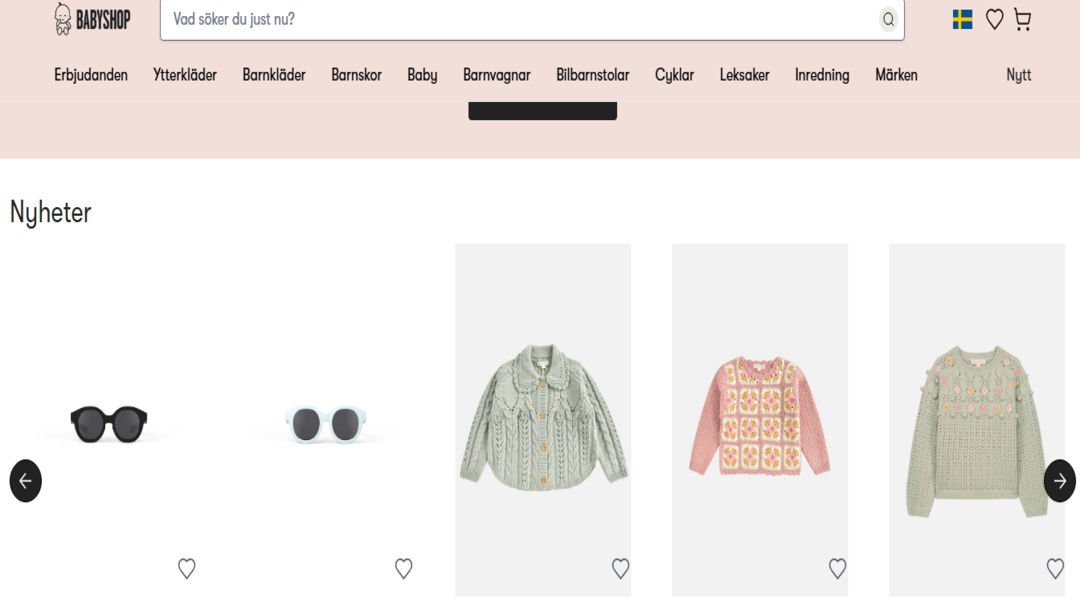Open the Barnvagnar menu

pyautogui.click(x=497, y=75)
